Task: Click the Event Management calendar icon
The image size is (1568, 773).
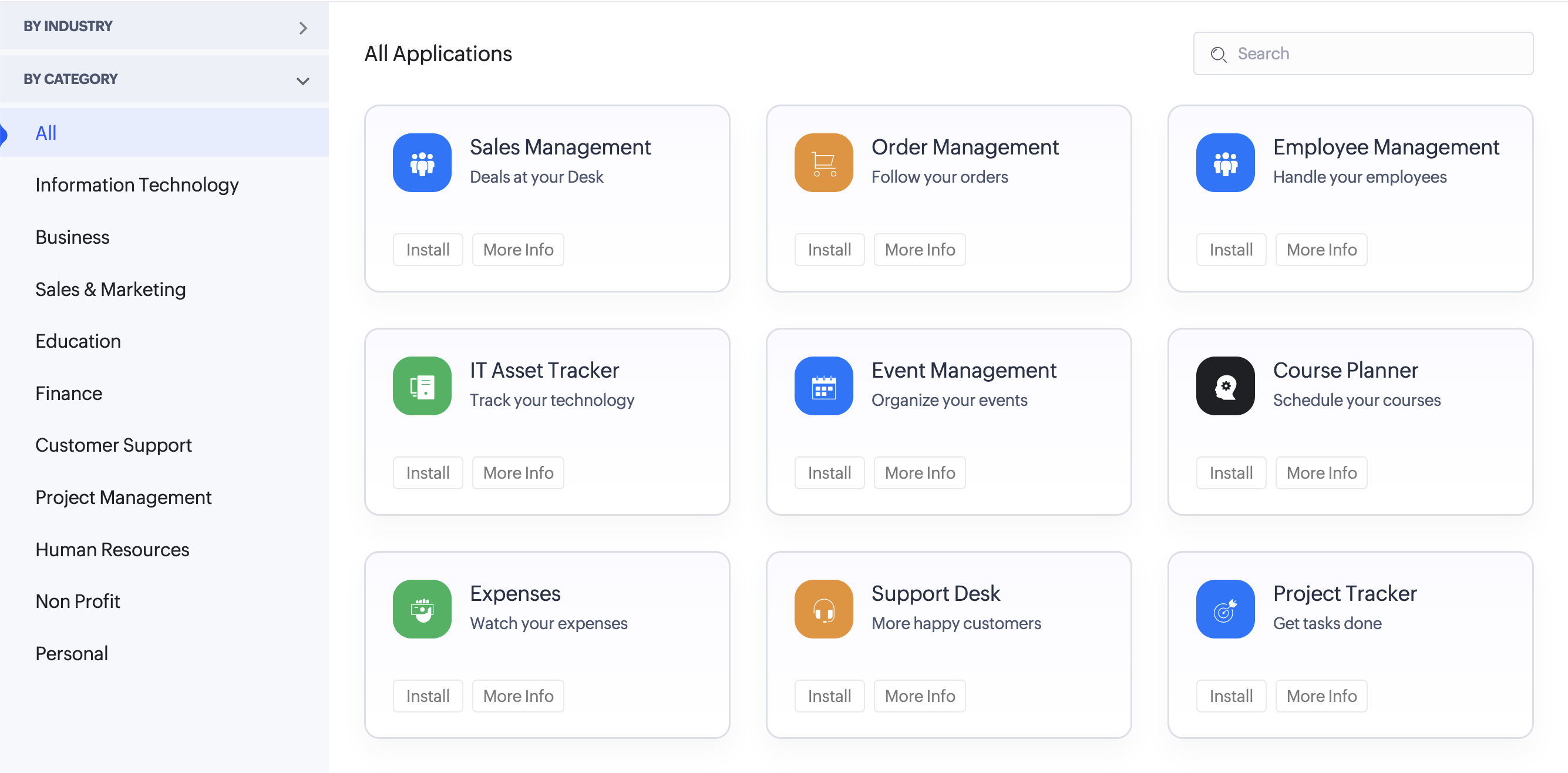Action: click(823, 386)
